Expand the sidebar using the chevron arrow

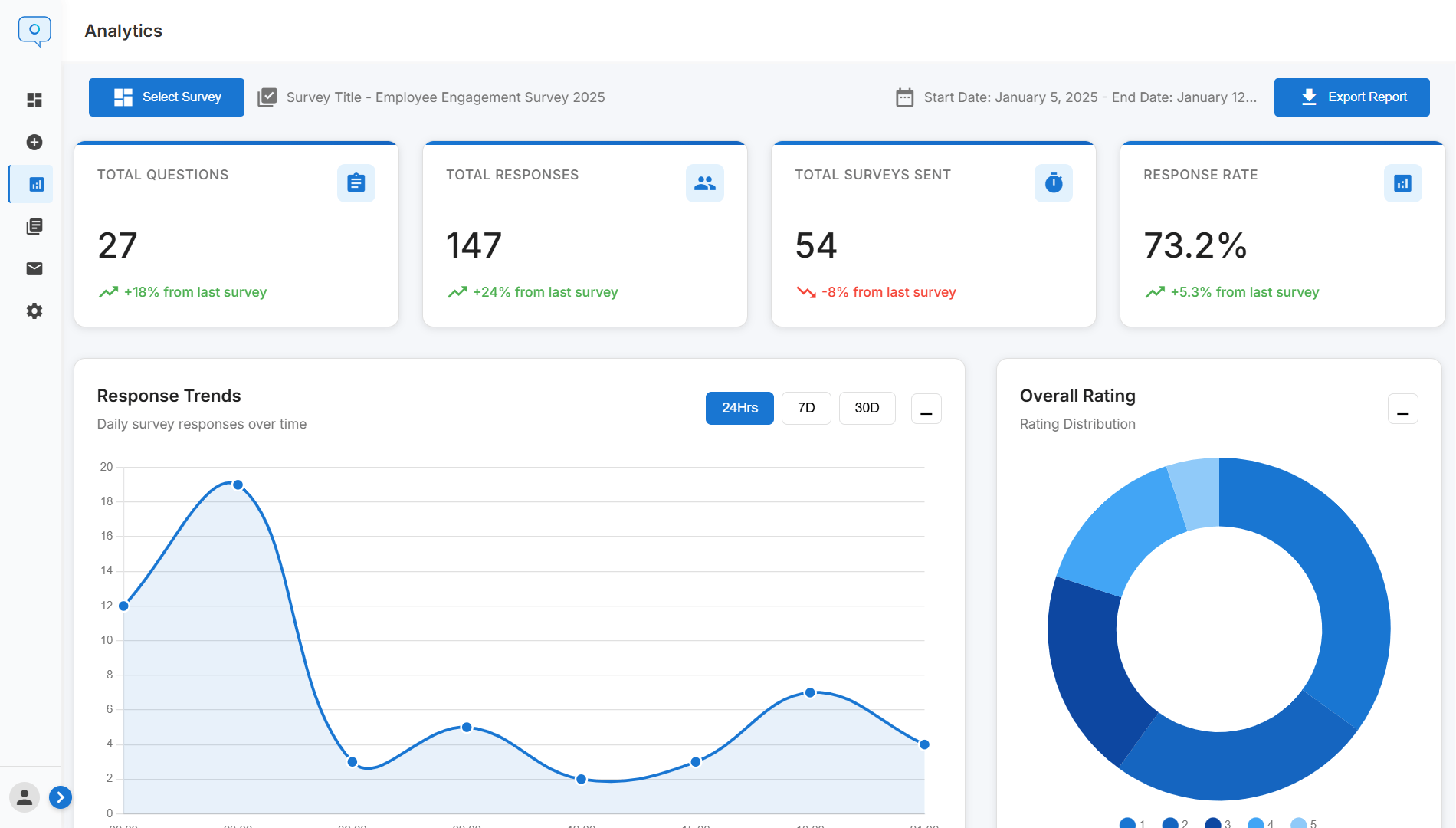pos(61,797)
